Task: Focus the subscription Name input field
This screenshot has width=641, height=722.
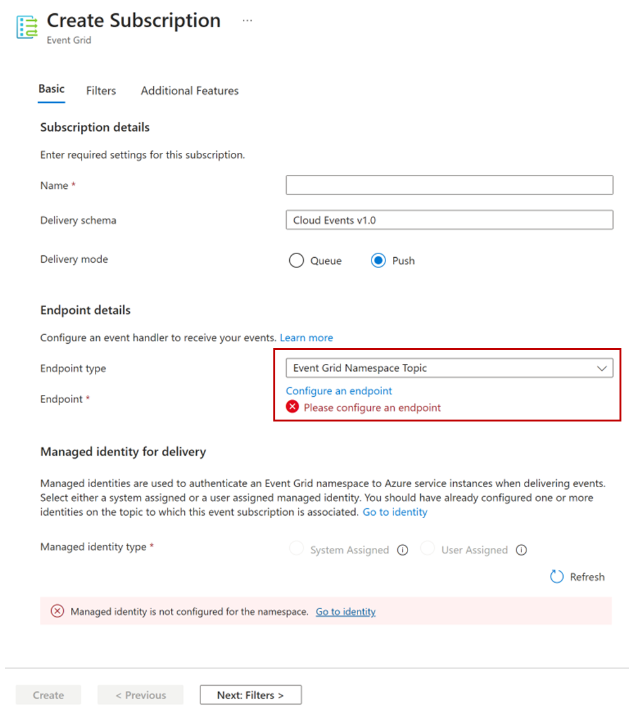Action: (449, 185)
